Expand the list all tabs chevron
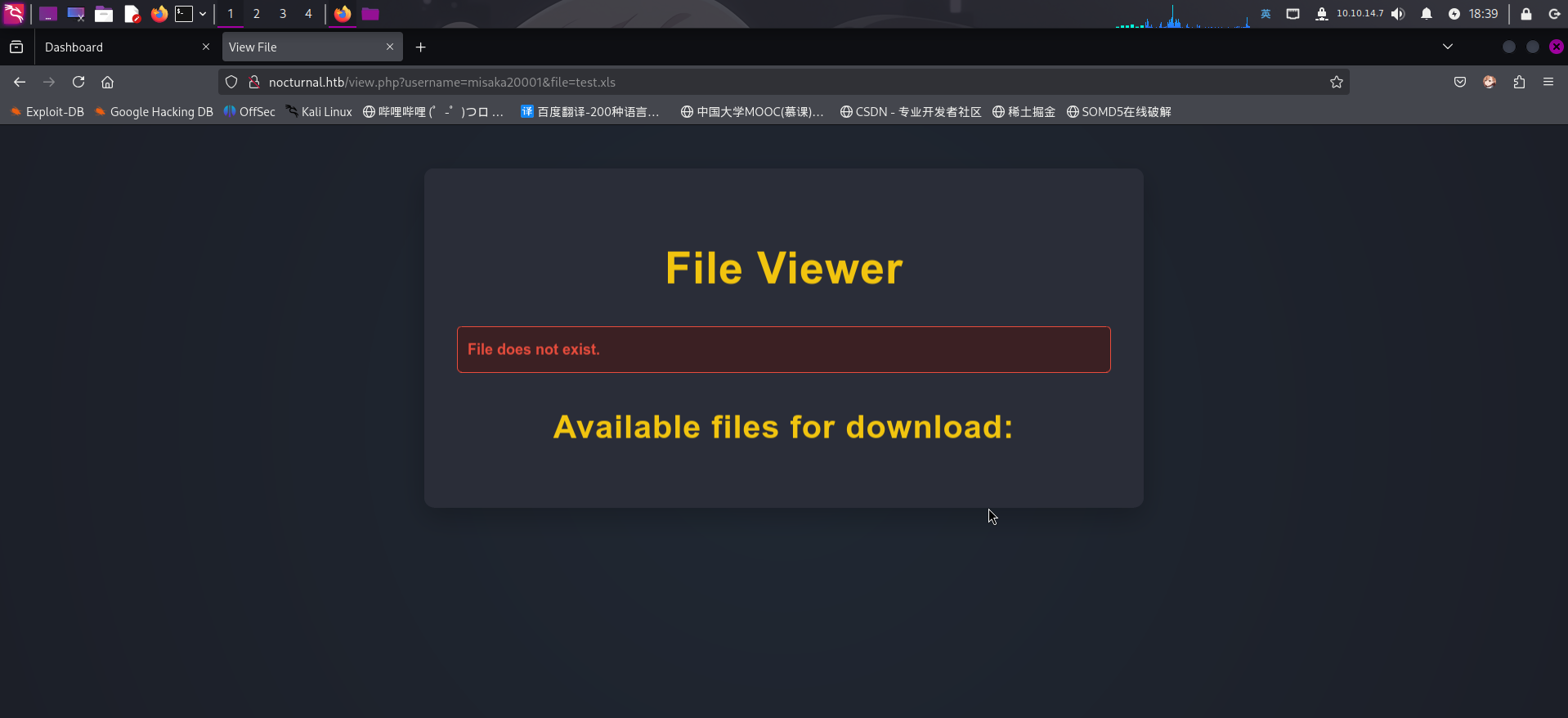 pyautogui.click(x=1448, y=47)
